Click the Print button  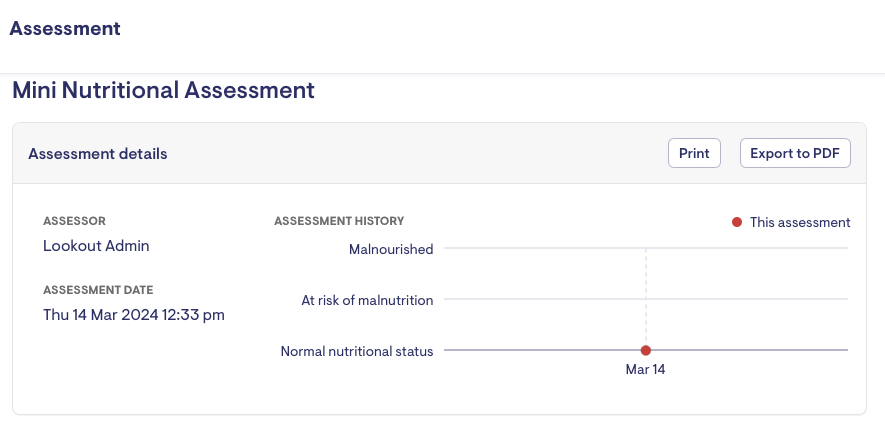click(694, 153)
